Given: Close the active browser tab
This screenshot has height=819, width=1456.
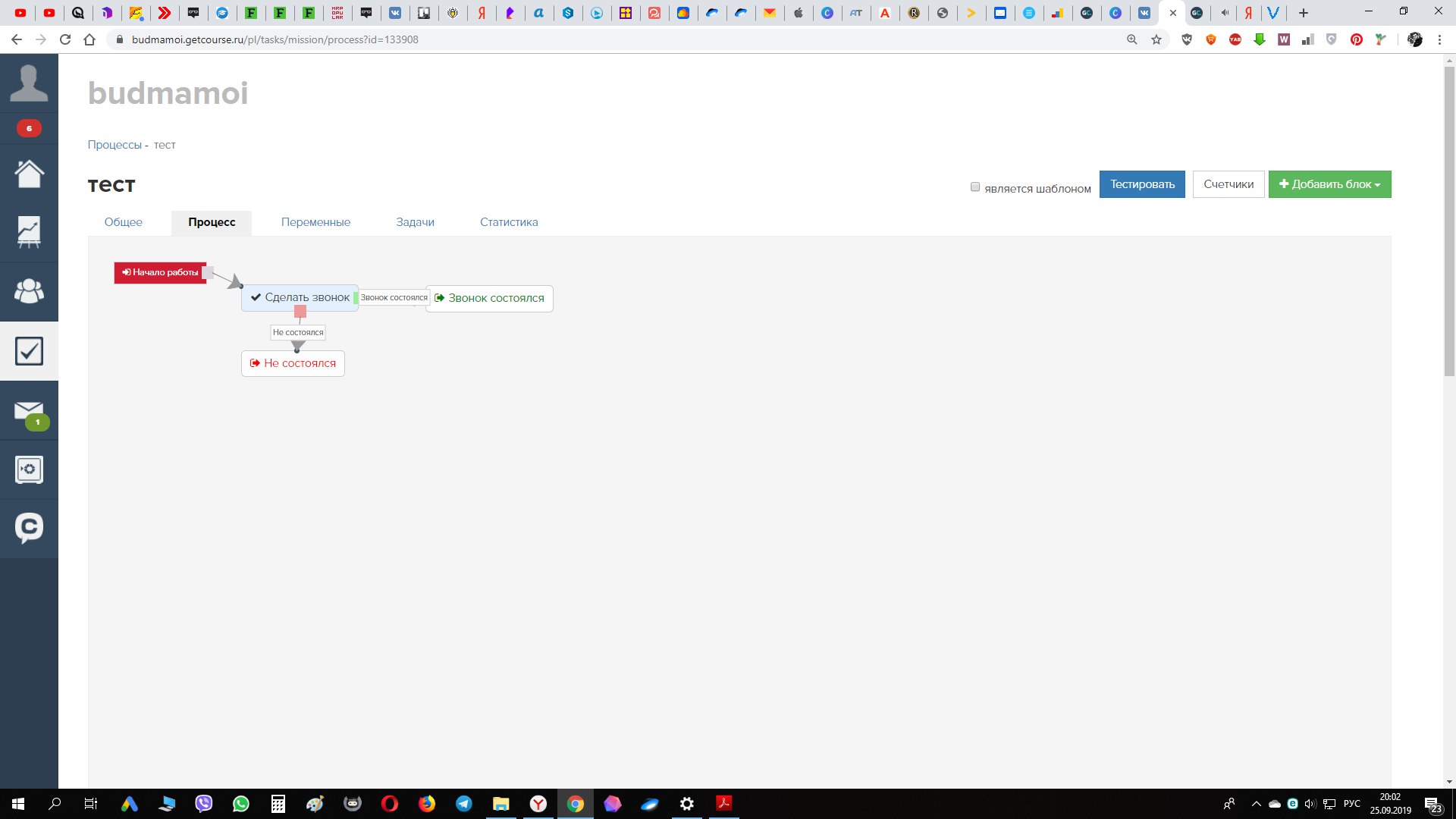Looking at the screenshot, I should (1173, 13).
